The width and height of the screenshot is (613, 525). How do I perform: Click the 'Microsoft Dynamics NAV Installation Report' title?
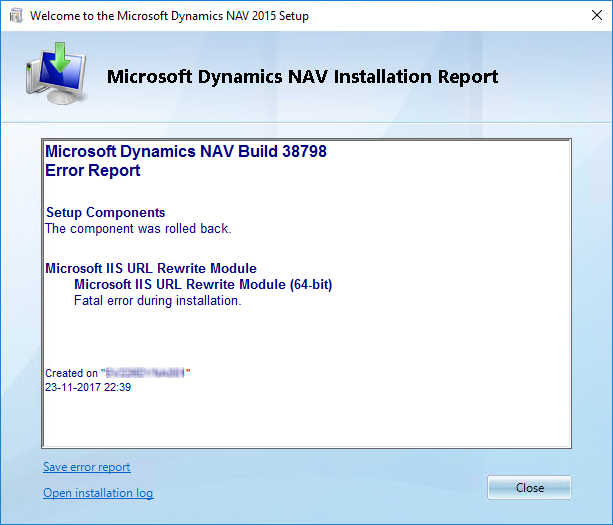pos(303,77)
